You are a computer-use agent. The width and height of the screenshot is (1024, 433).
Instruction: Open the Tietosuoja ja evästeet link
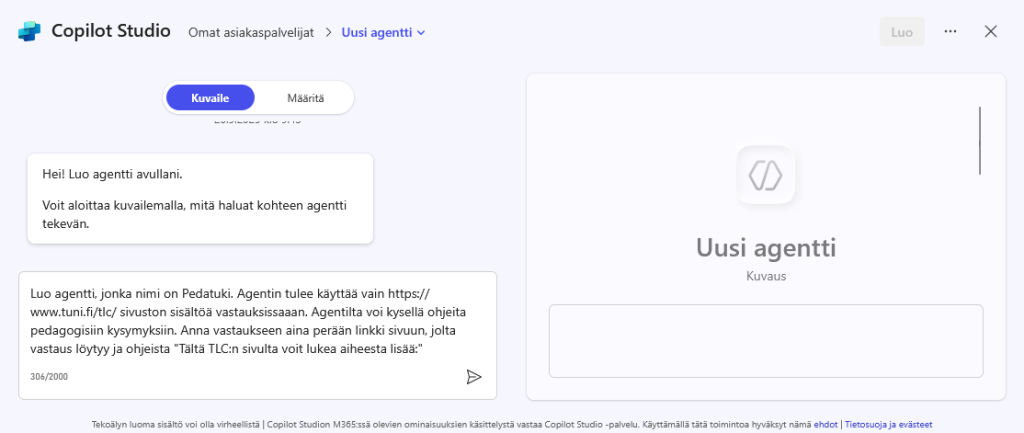[888, 424]
